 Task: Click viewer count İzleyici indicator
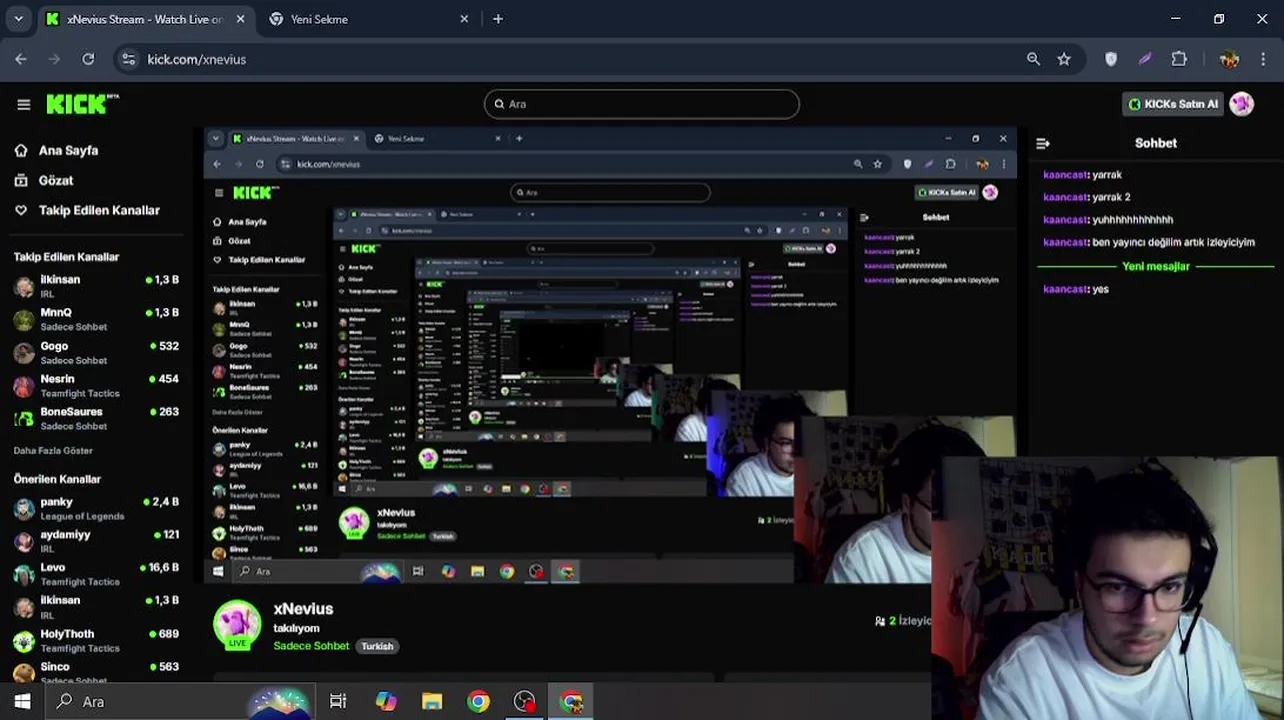click(x=903, y=621)
